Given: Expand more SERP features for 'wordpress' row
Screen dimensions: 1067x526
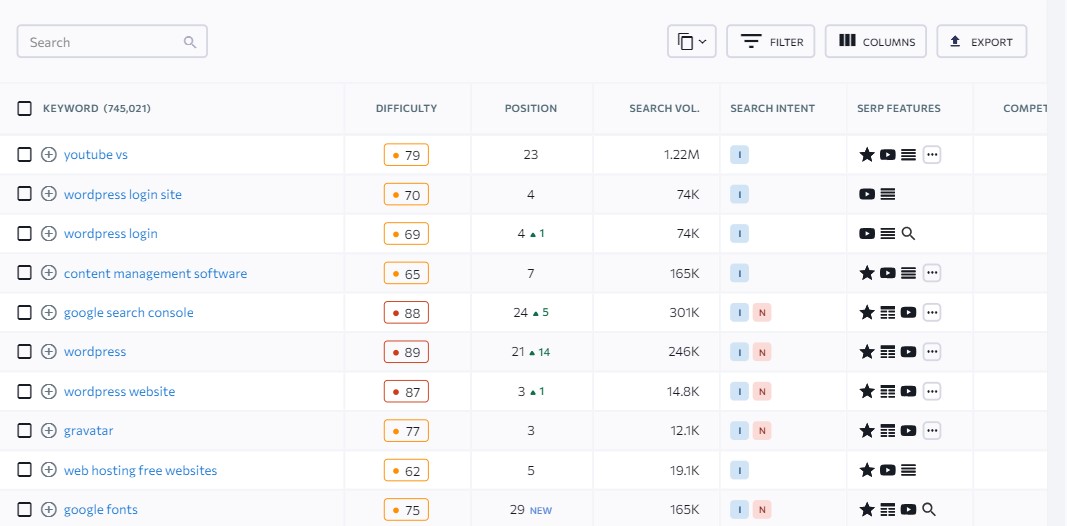Looking at the screenshot, I should (x=932, y=352).
